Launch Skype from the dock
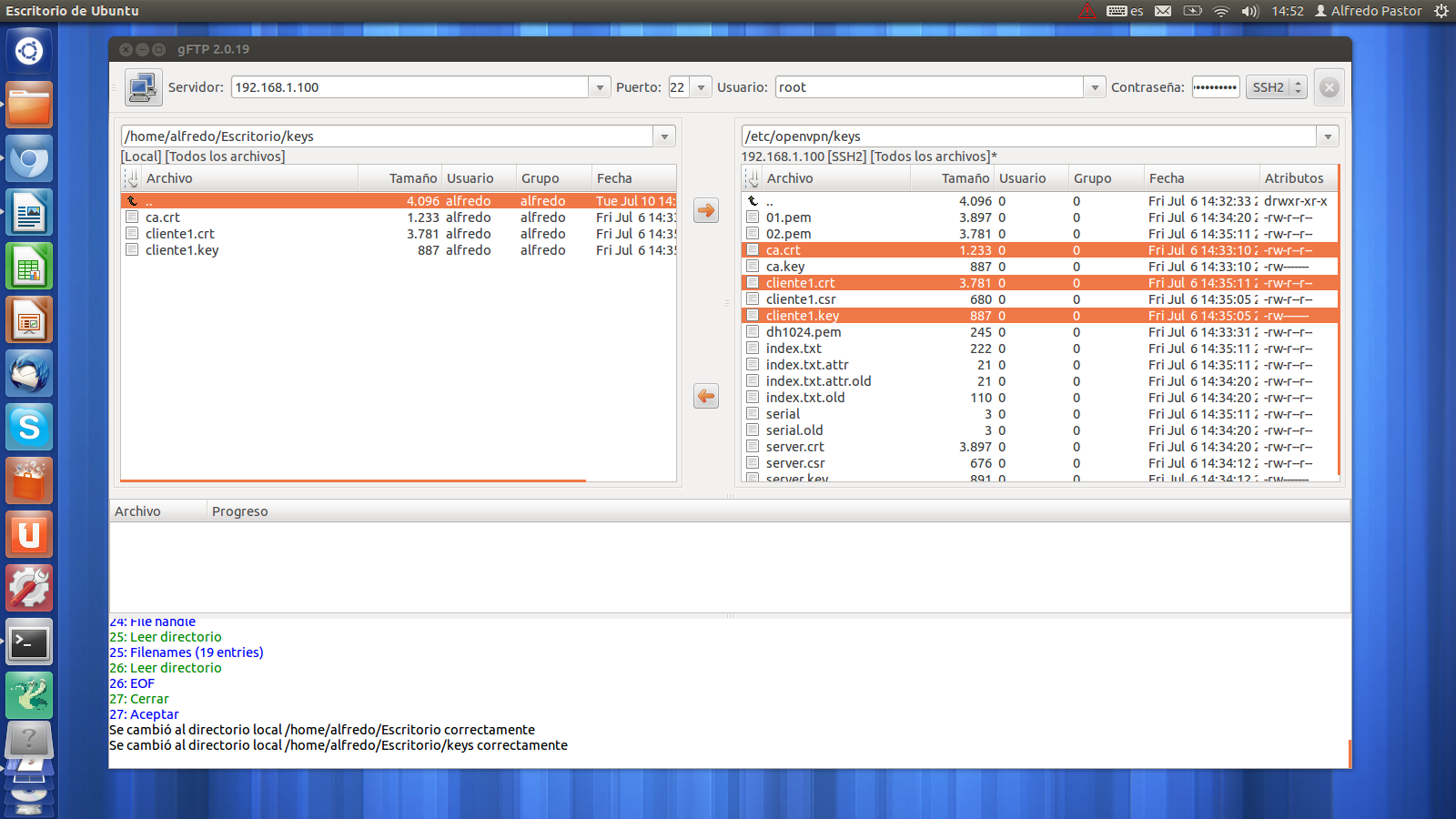Viewport: 1456px width, 819px height. click(29, 428)
